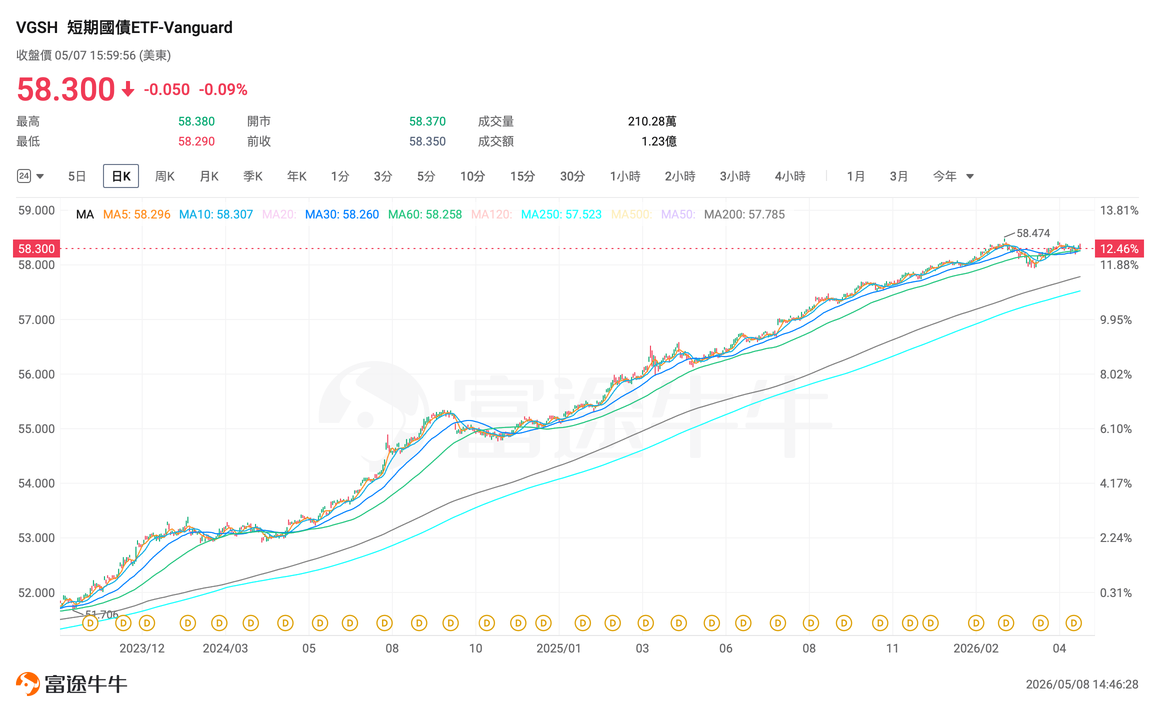Image resolution: width=1155 pixels, height=711 pixels.
Task: Enable the faded MA500 line
Action: (x=631, y=214)
